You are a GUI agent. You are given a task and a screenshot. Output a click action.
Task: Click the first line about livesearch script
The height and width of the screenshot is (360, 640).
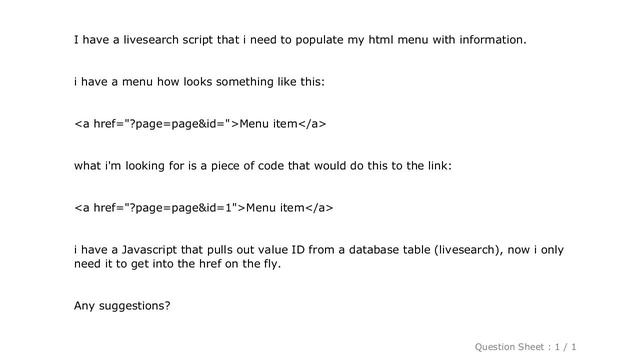coord(300,40)
